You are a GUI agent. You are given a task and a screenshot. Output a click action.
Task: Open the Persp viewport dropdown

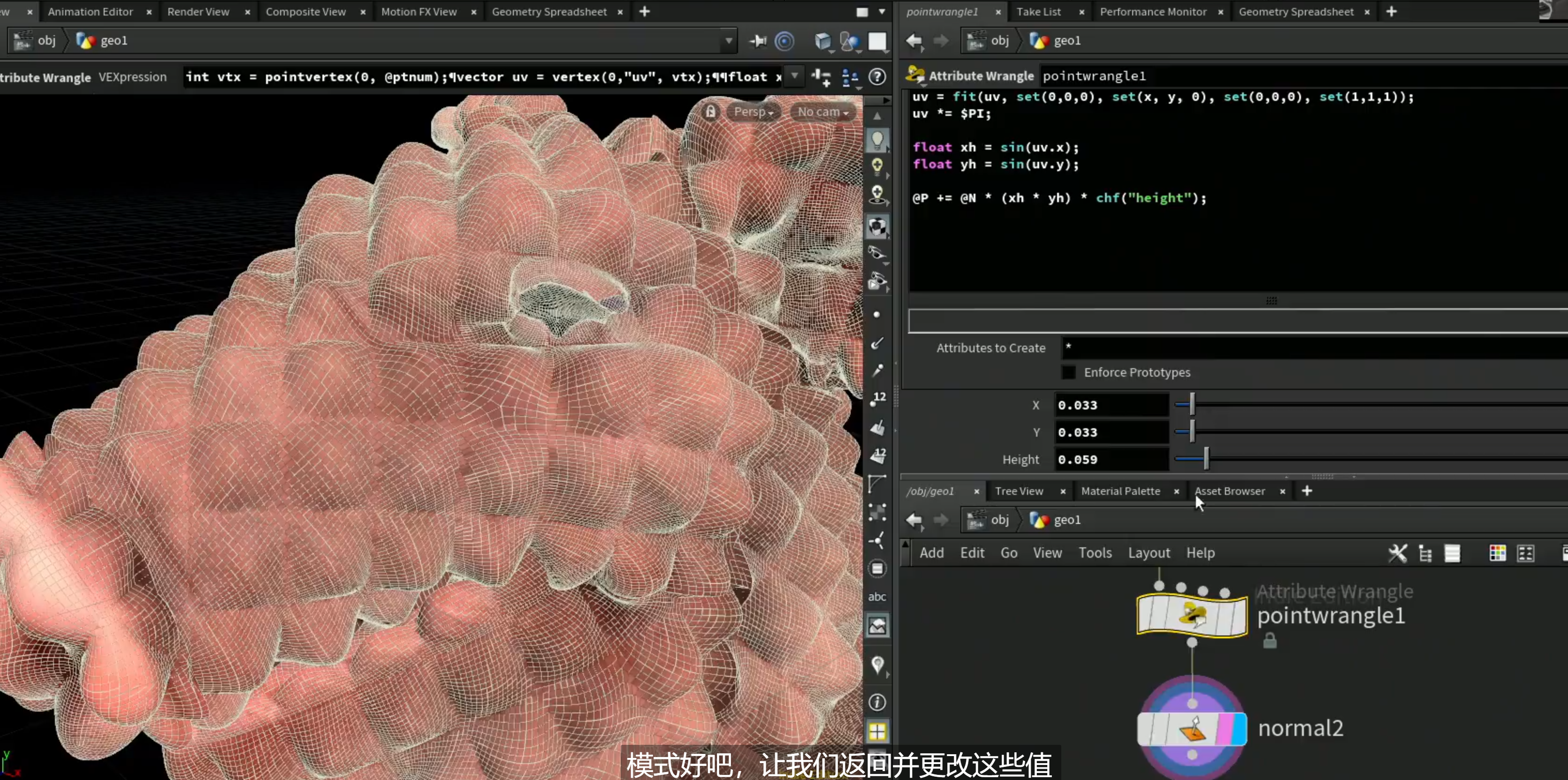pos(753,112)
